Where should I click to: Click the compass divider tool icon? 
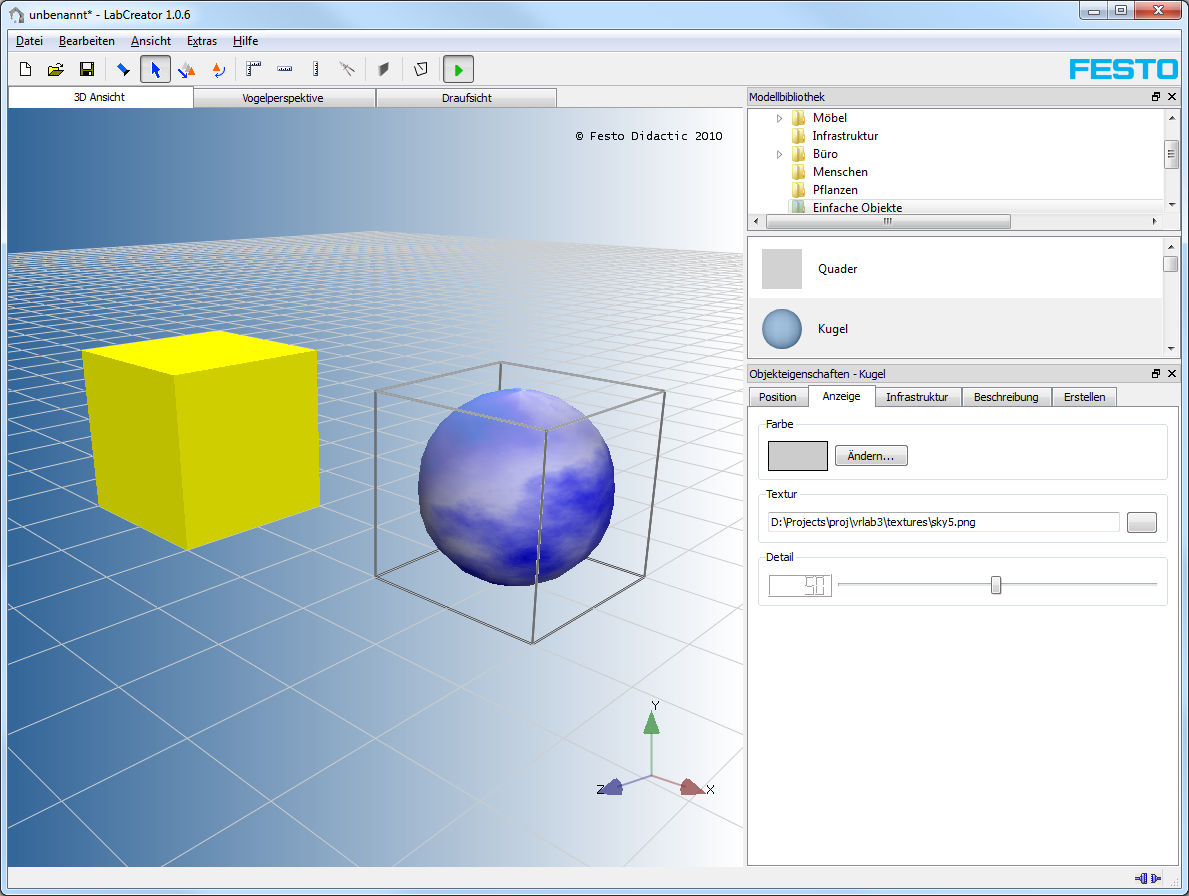point(347,70)
